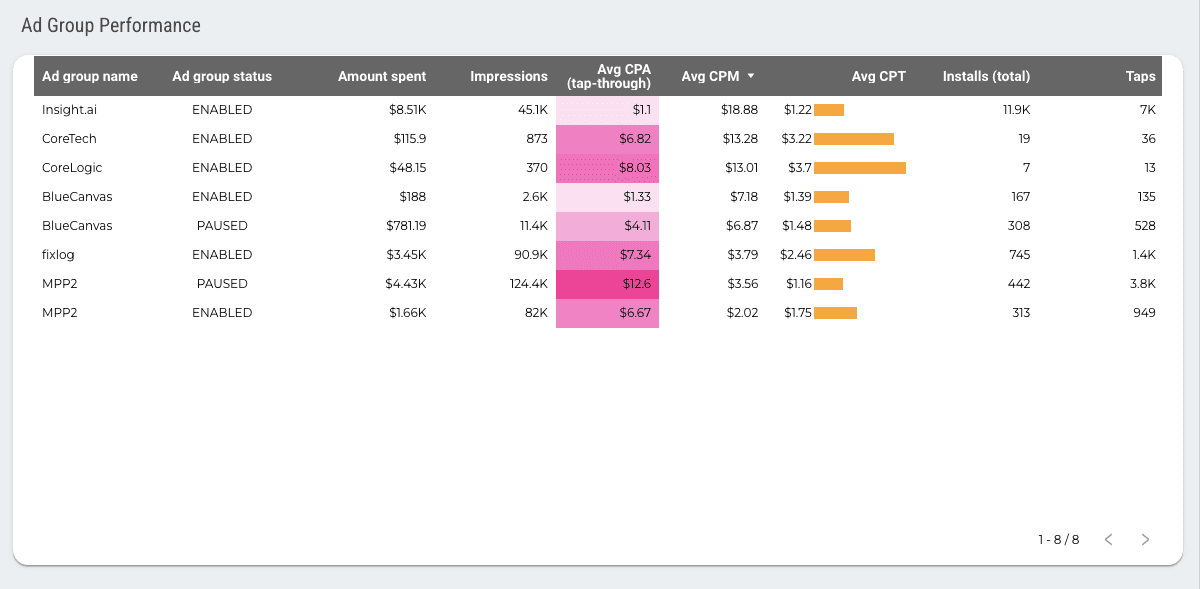Sort by Amount spent column
The width and height of the screenshot is (1200, 589).
click(x=382, y=76)
